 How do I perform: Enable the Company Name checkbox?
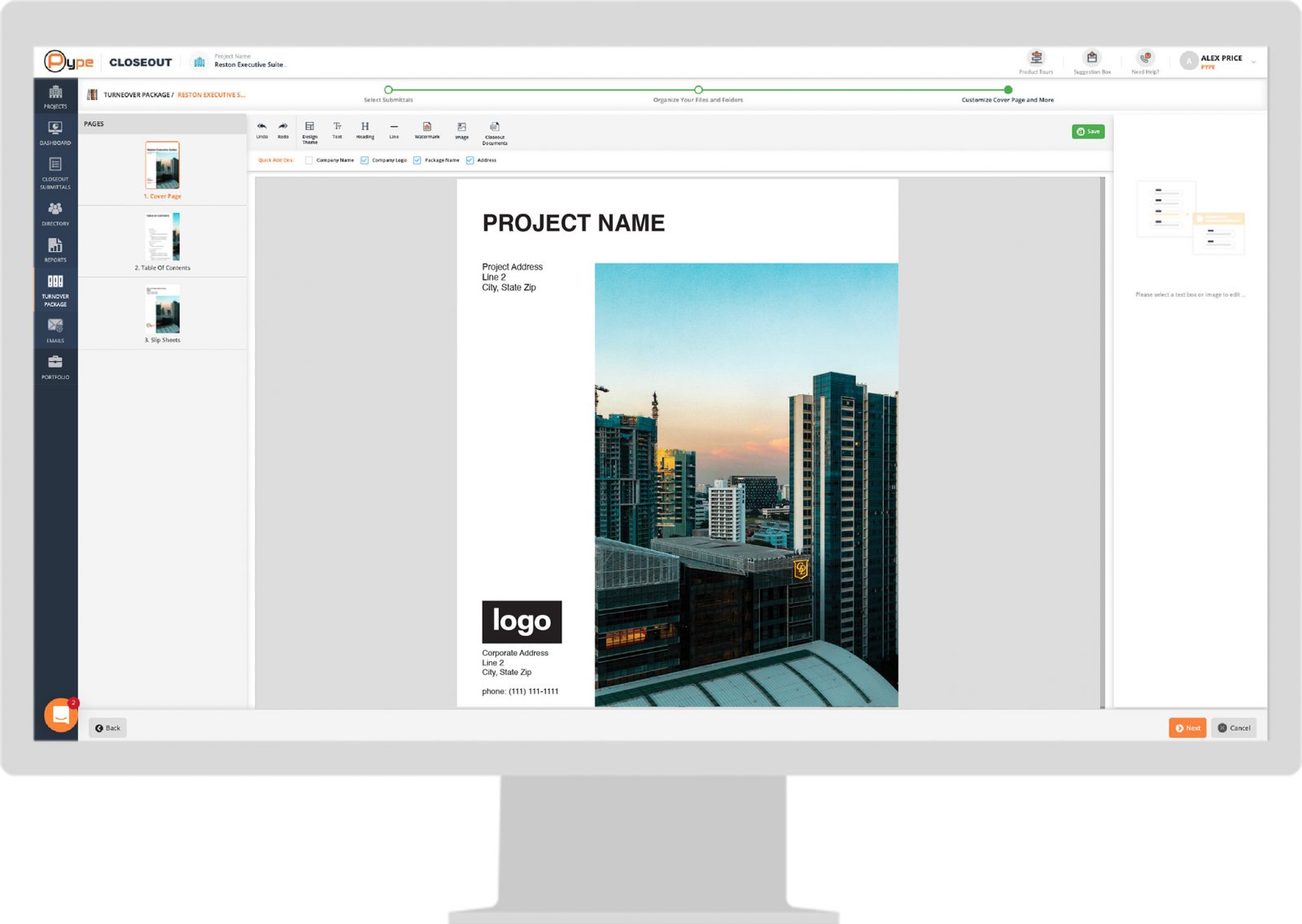(309, 160)
